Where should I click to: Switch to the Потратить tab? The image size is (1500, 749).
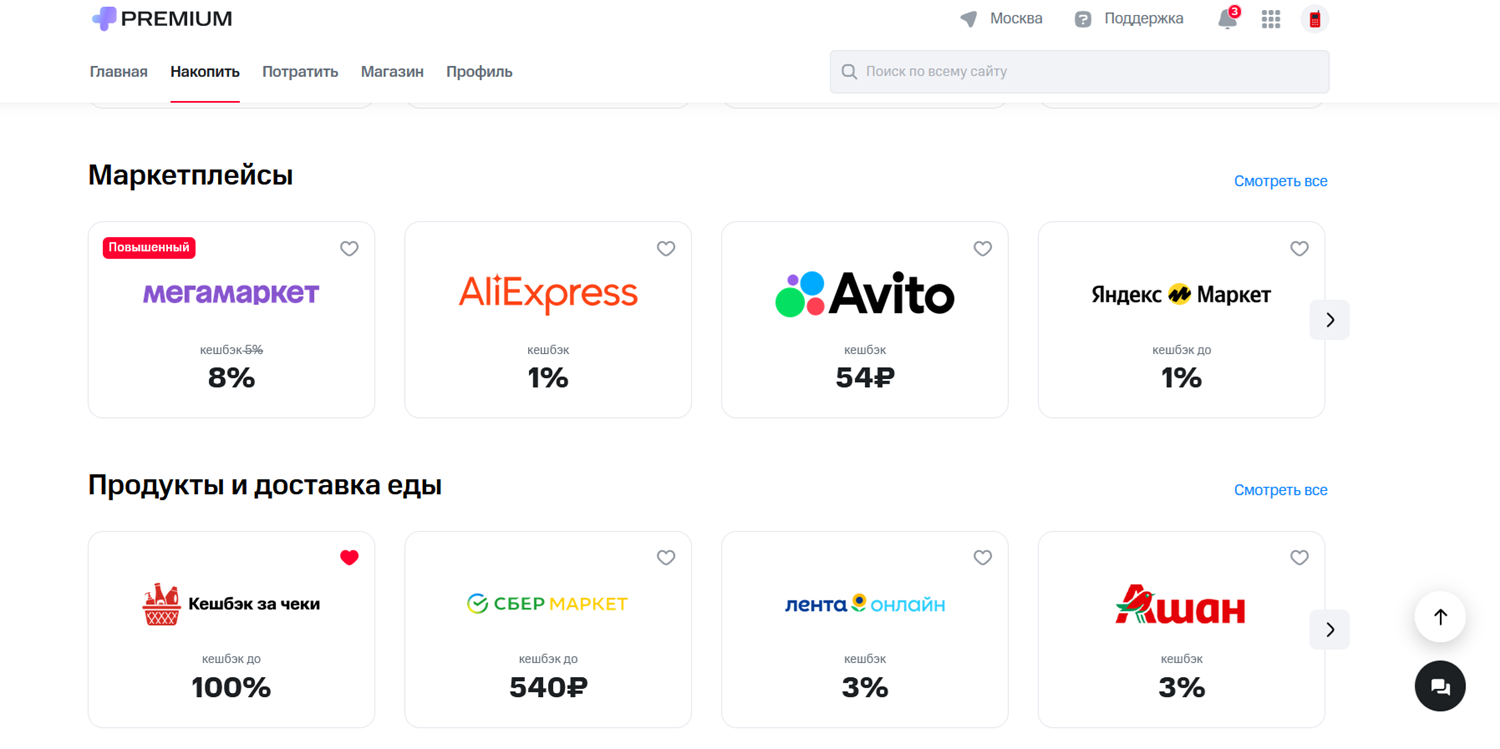point(300,72)
